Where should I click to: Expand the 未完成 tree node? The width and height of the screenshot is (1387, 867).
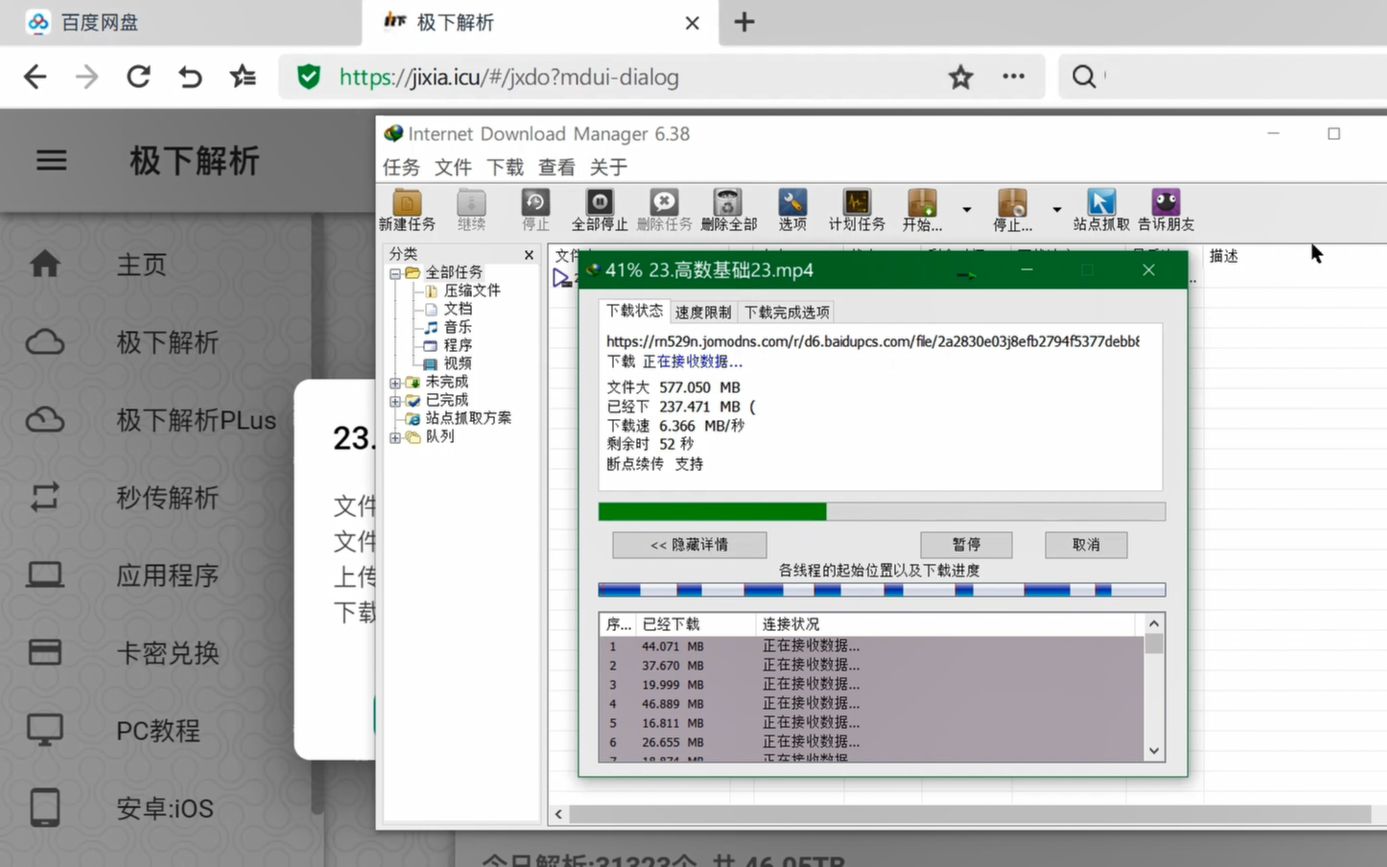395,382
